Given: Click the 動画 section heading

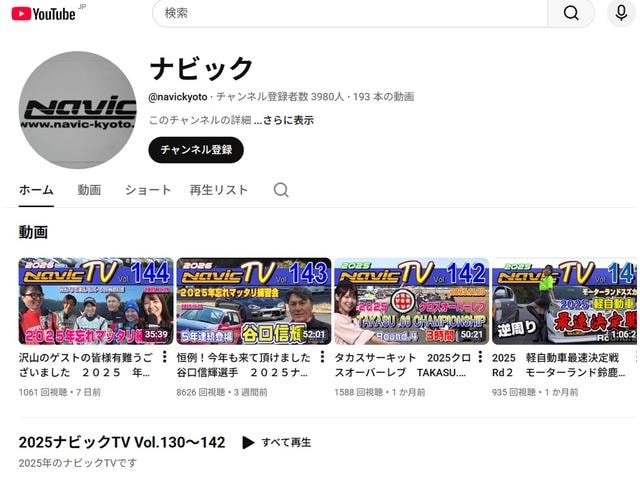Looking at the screenshot, I should (x=33, y=232).
